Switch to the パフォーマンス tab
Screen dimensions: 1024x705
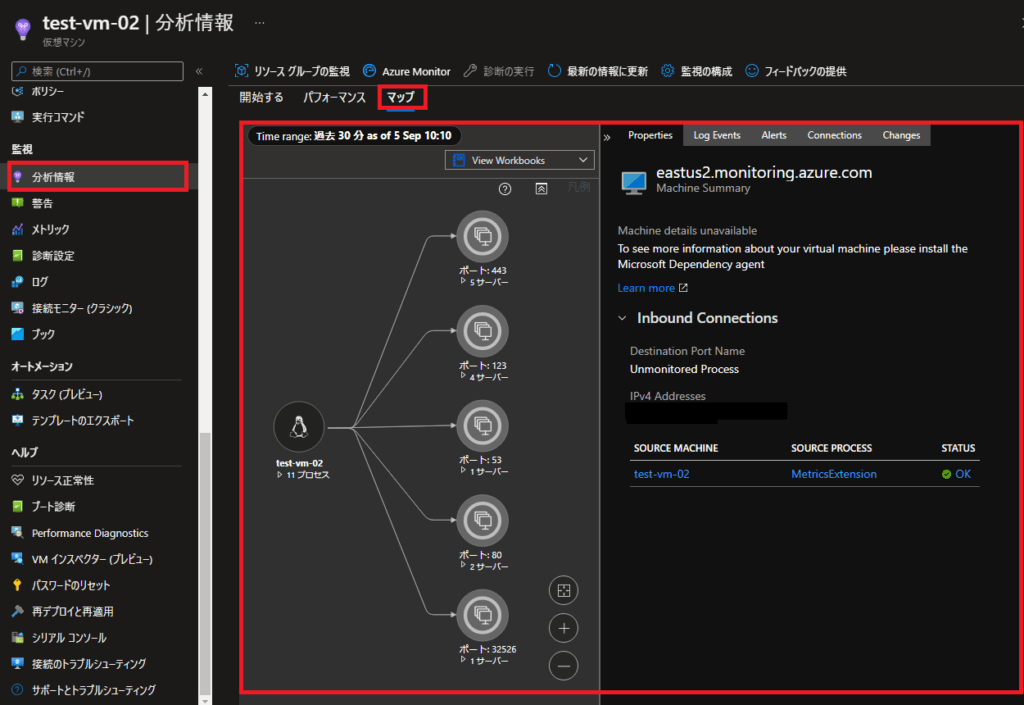point(335,97)
